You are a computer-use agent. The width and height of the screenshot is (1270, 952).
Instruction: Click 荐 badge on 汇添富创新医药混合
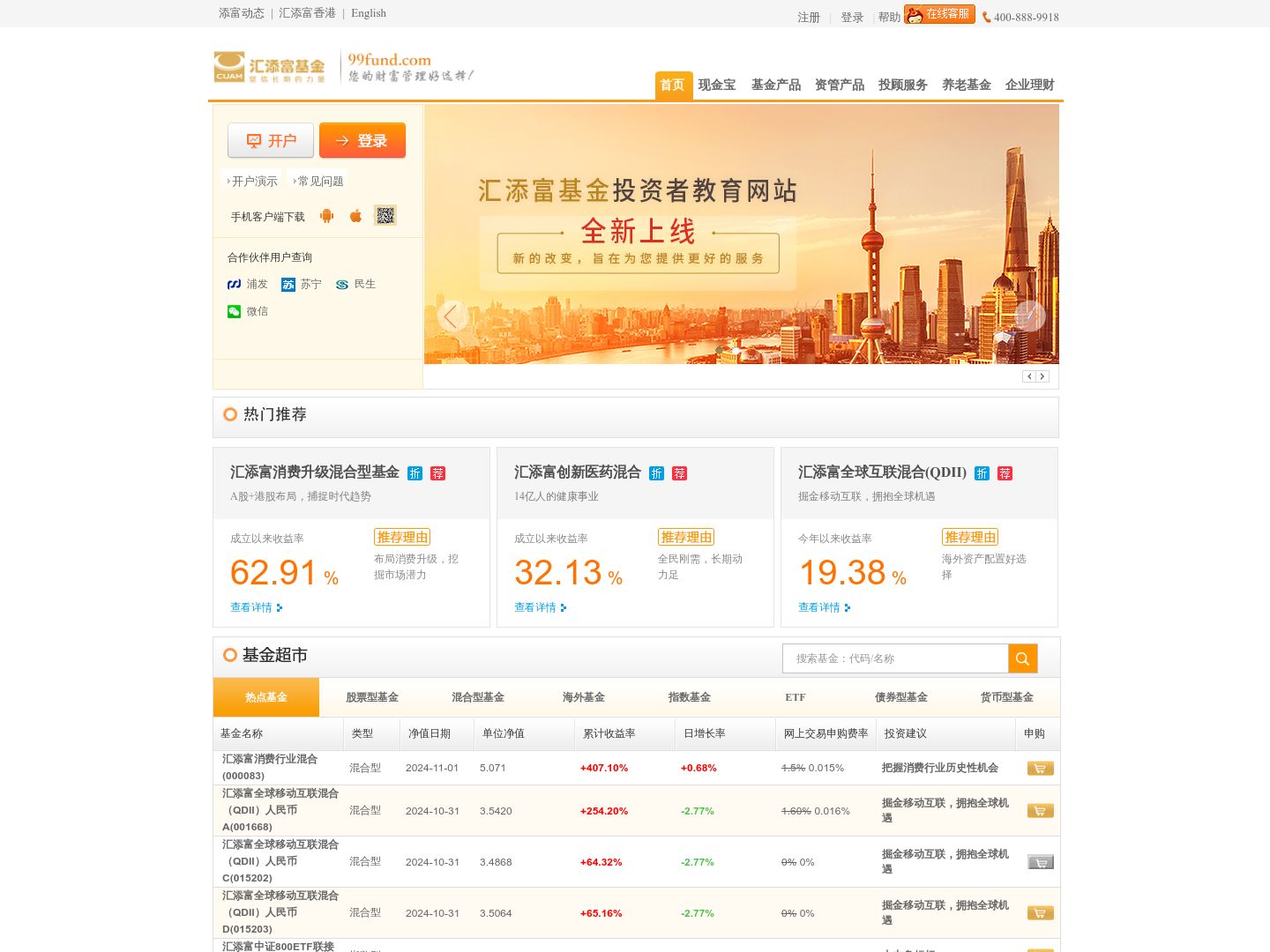click(680, 473)
